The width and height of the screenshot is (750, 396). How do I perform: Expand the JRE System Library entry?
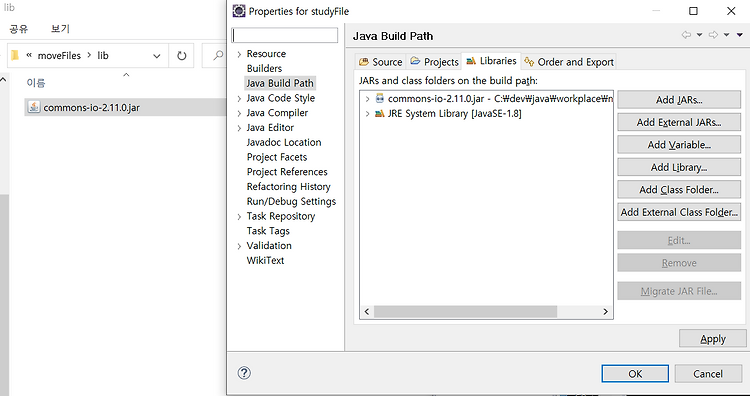click(x=367, y=114)
